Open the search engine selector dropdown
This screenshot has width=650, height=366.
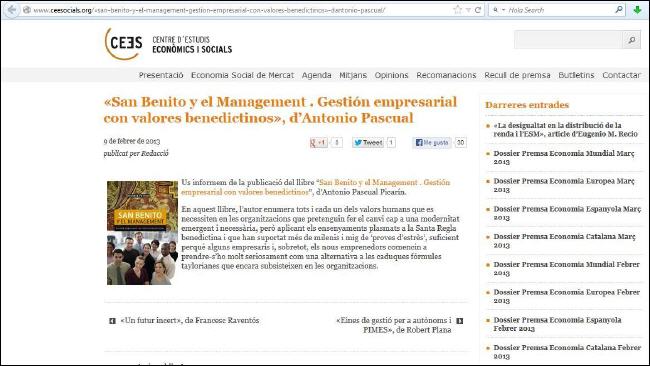pyautogui.click(x=498, y=10)
